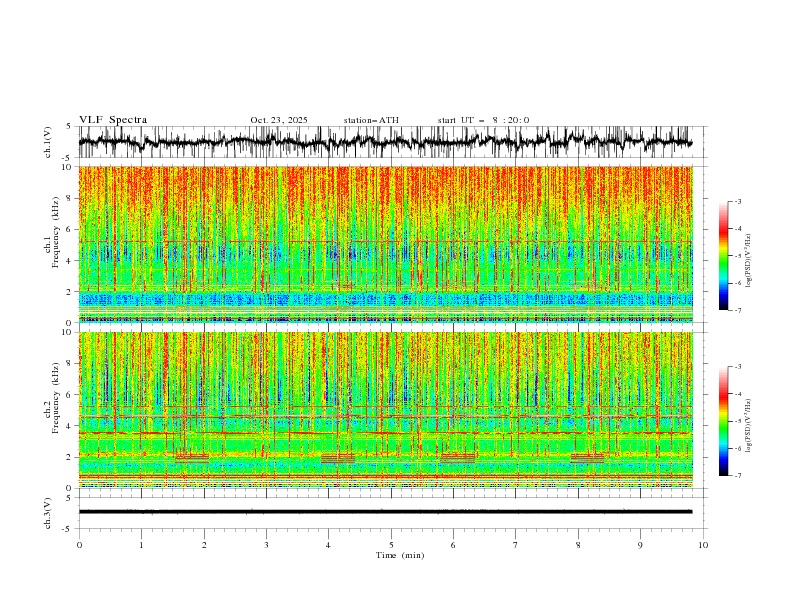Screen dimensions: 792x612
Task: Click the "Time (min)" axis label
Action: point(400,555)
